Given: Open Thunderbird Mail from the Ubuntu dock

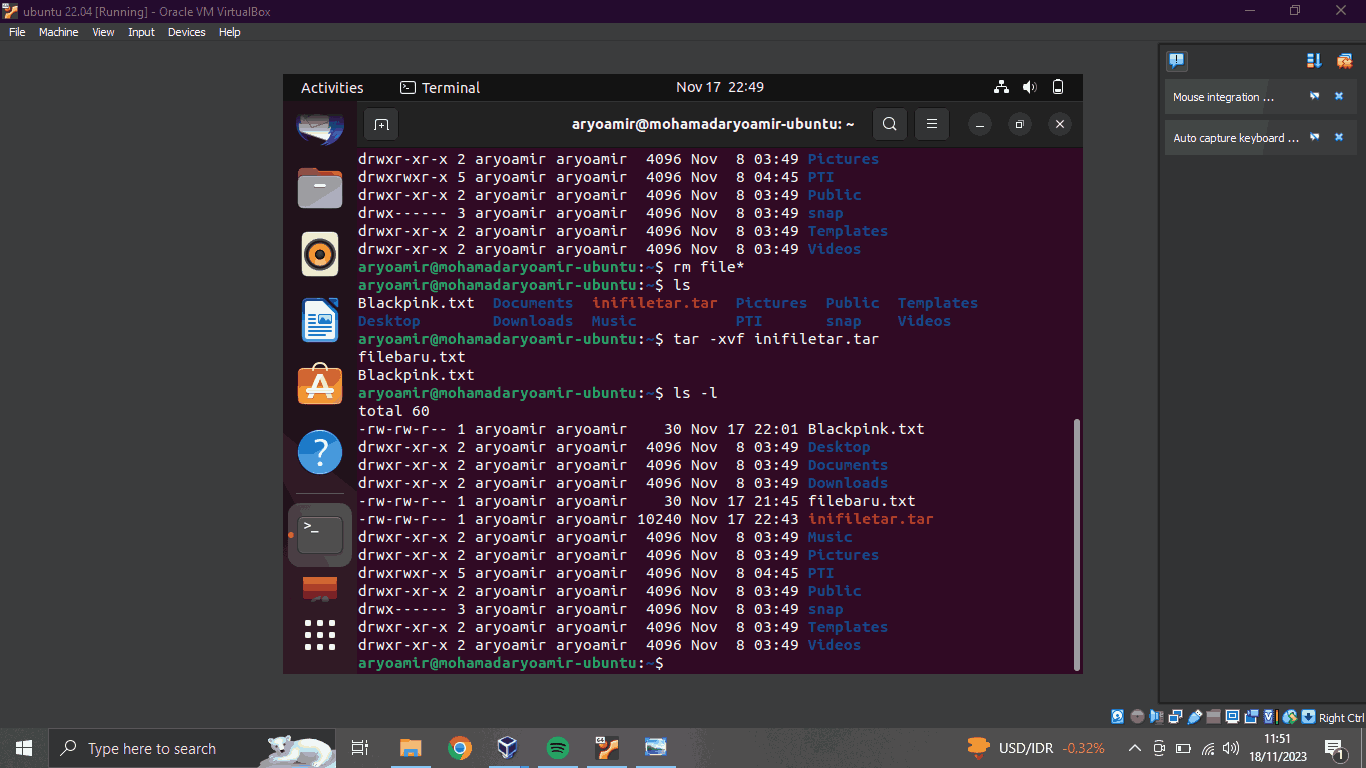Looking at the screenshot, I should [x=320, y=128].
